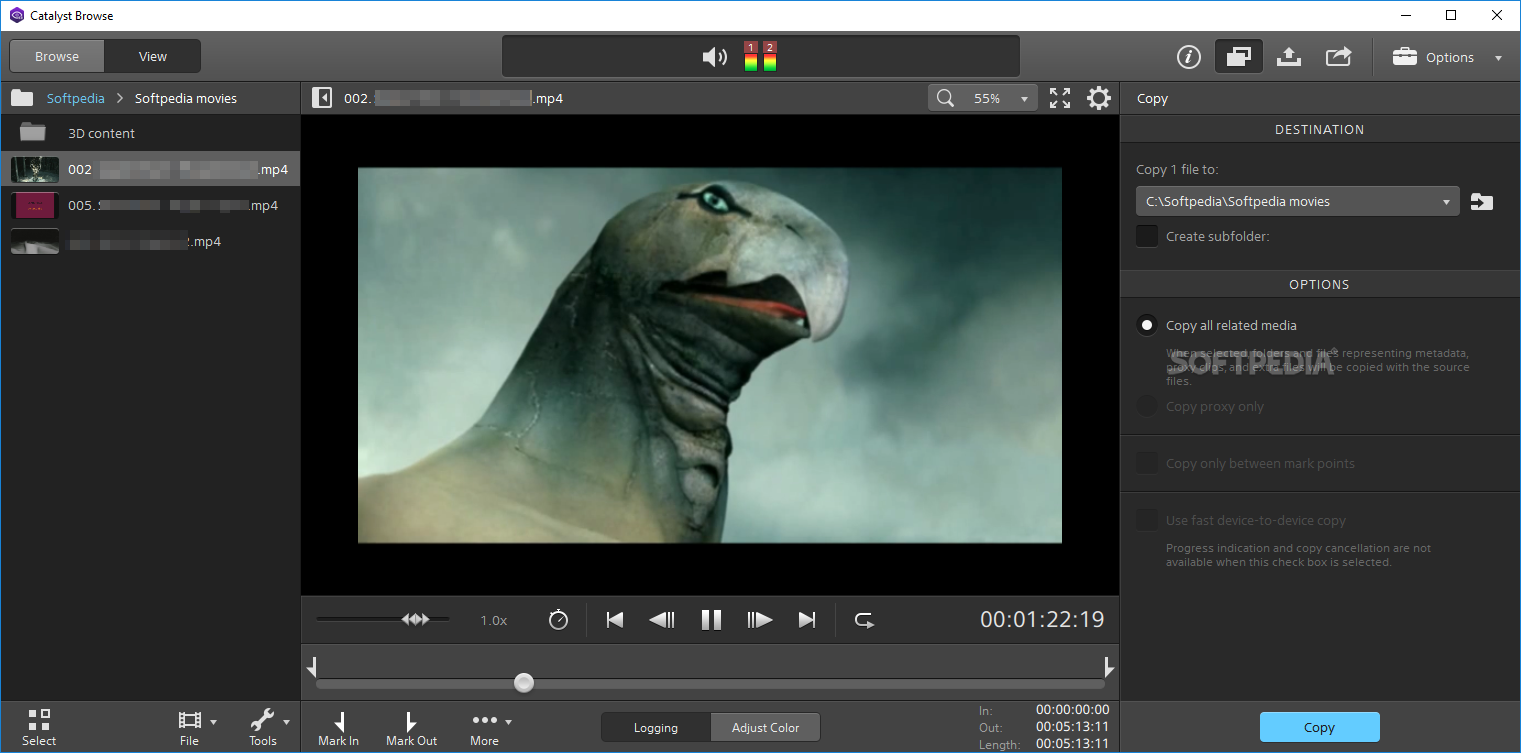Click the audio level meters
This screenshot has height=753, width=1521.
(760, 57)
